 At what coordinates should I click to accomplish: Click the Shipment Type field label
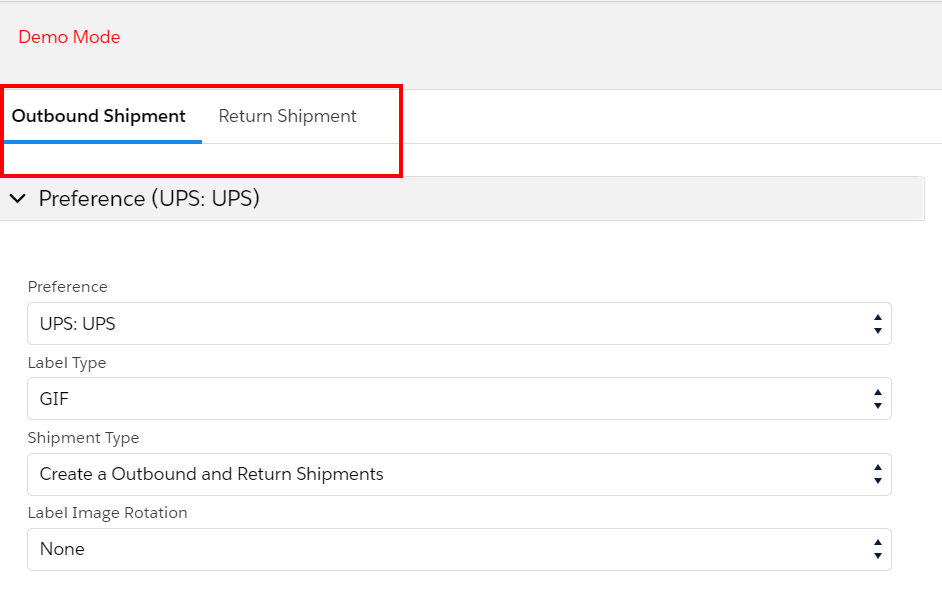click(84, 438)
